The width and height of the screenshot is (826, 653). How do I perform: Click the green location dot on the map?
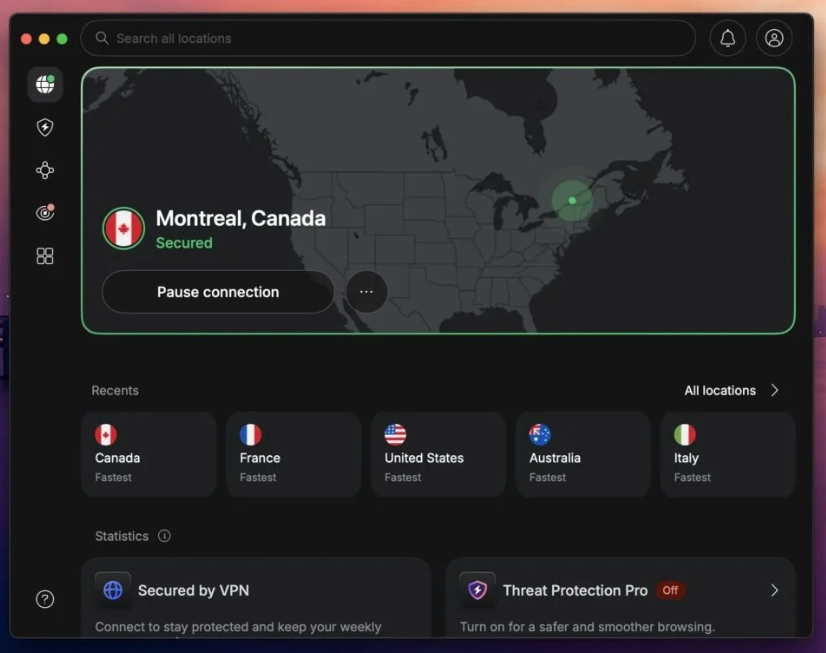click(572, 200)
